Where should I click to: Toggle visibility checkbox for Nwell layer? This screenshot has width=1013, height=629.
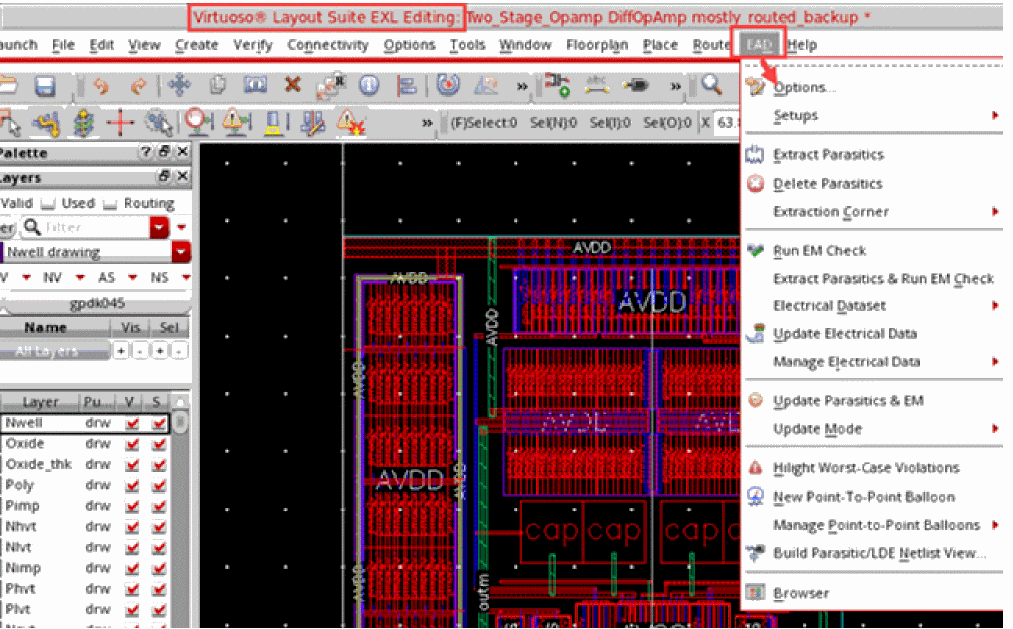point(132,423)
